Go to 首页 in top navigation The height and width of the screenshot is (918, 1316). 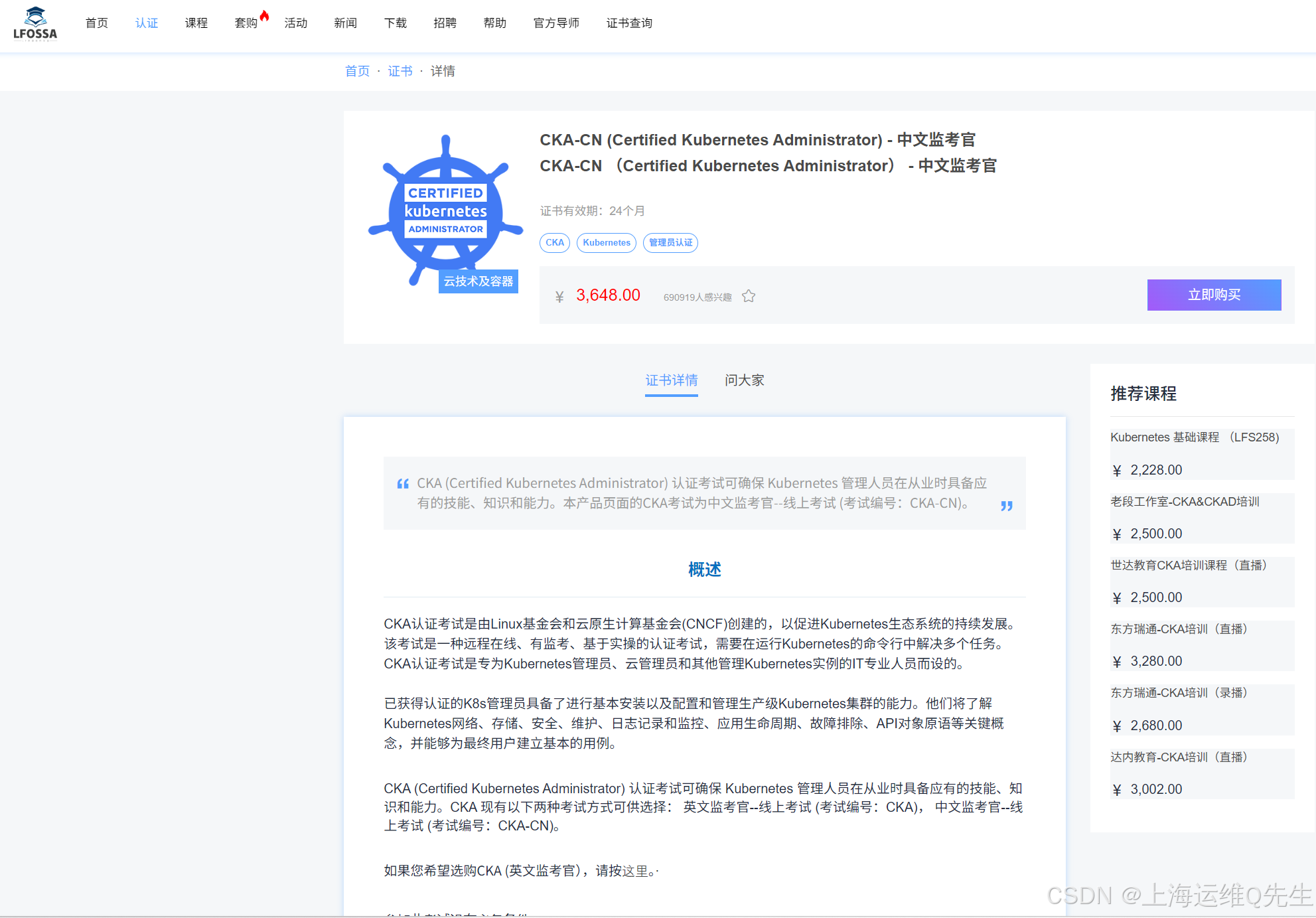pyautogui.click(x=97, y=23)
